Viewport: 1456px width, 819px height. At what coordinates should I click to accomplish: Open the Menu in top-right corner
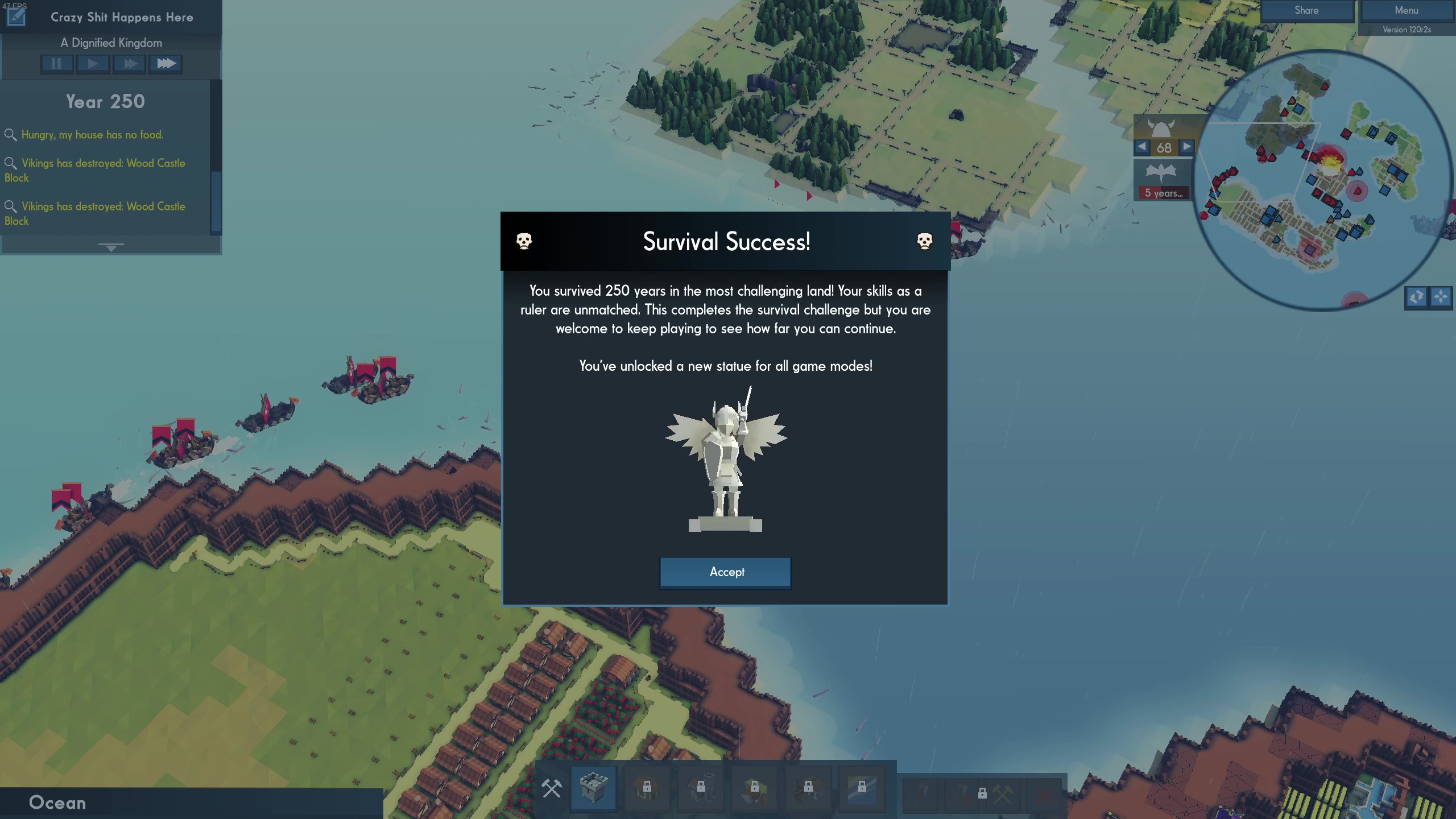click(1406, 10)
